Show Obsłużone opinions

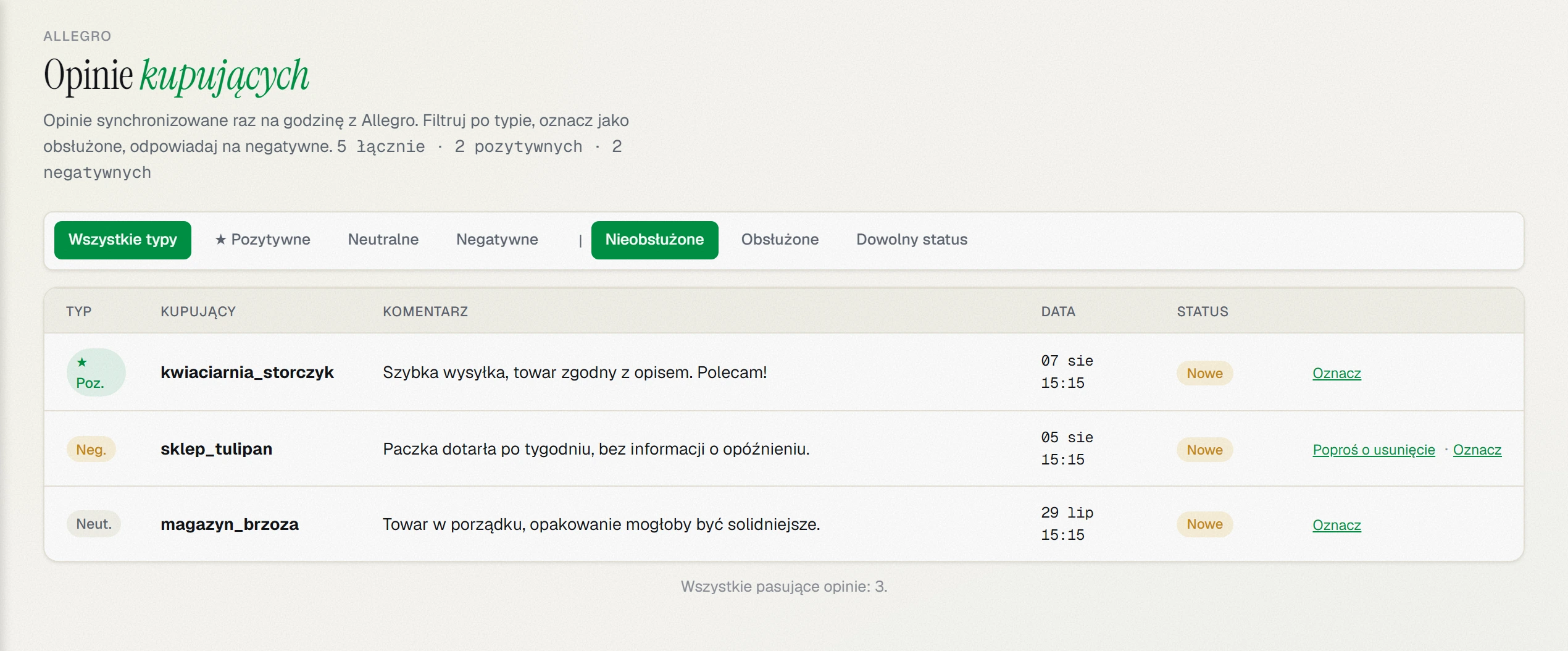coord(780,240)
